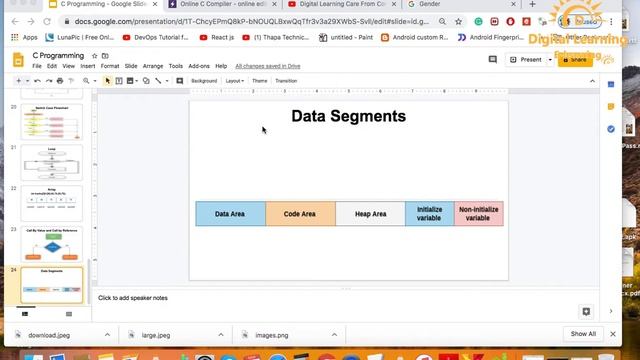Open the Google Slides home icon
This screenshot has height=360, width=640.
point(18,60)
